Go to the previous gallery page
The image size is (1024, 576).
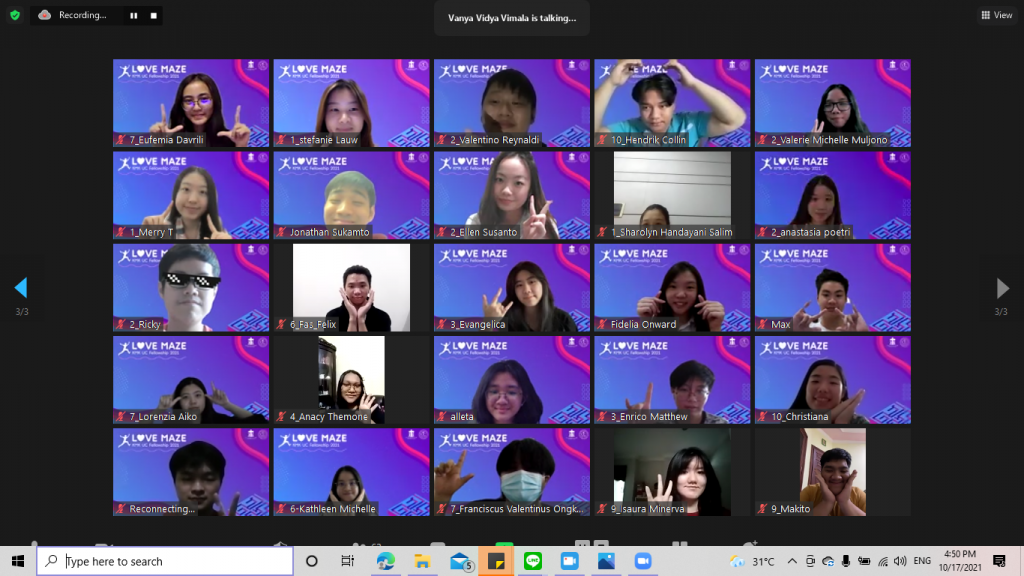20,289
